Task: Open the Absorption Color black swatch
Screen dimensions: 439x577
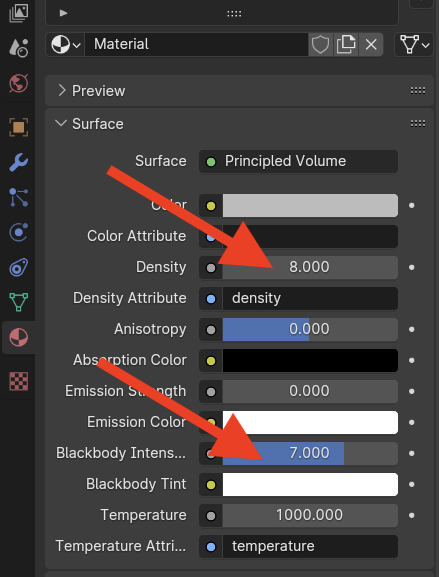Action: coord(310,361)
